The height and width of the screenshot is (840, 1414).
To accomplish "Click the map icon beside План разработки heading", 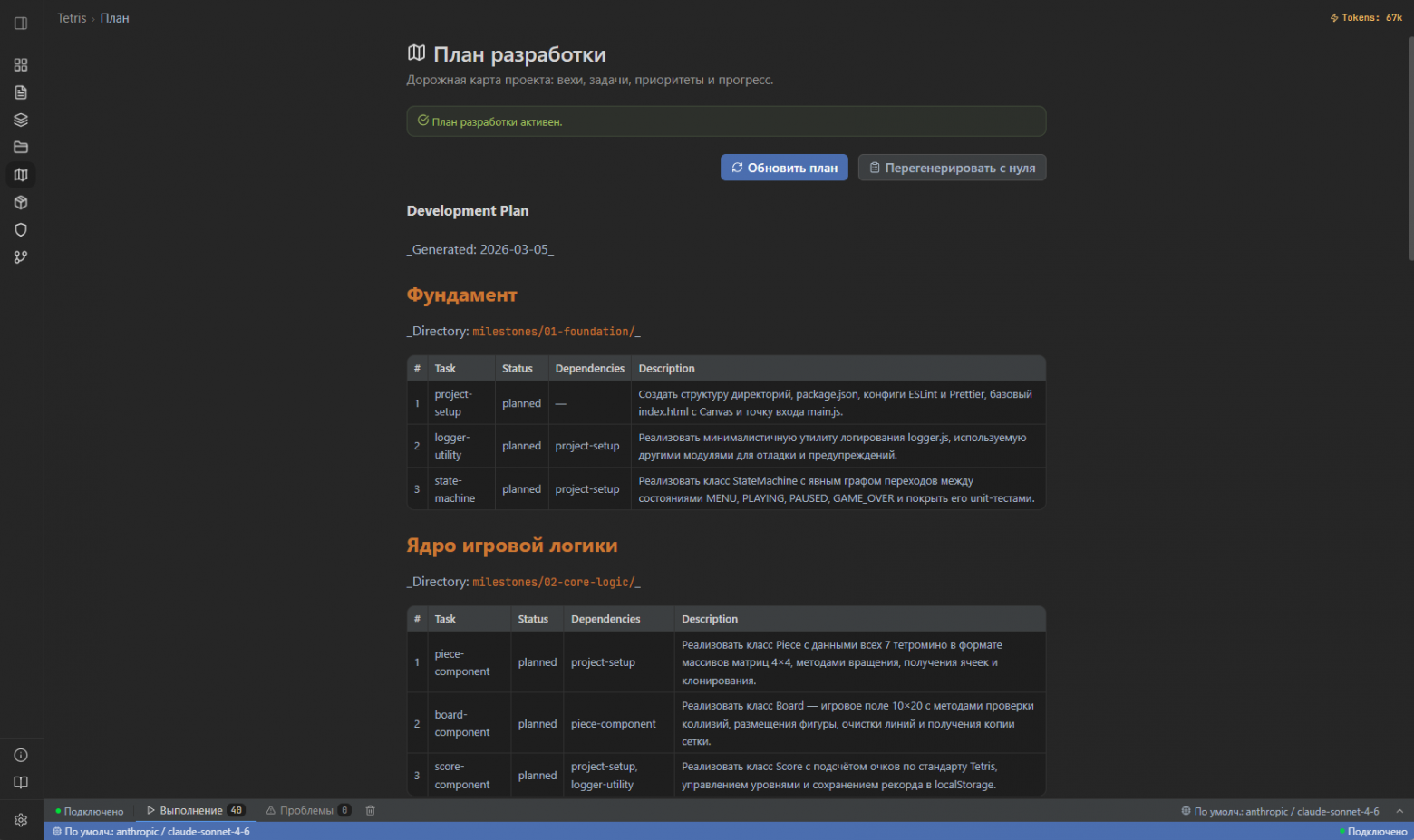I will coord(416,53).
